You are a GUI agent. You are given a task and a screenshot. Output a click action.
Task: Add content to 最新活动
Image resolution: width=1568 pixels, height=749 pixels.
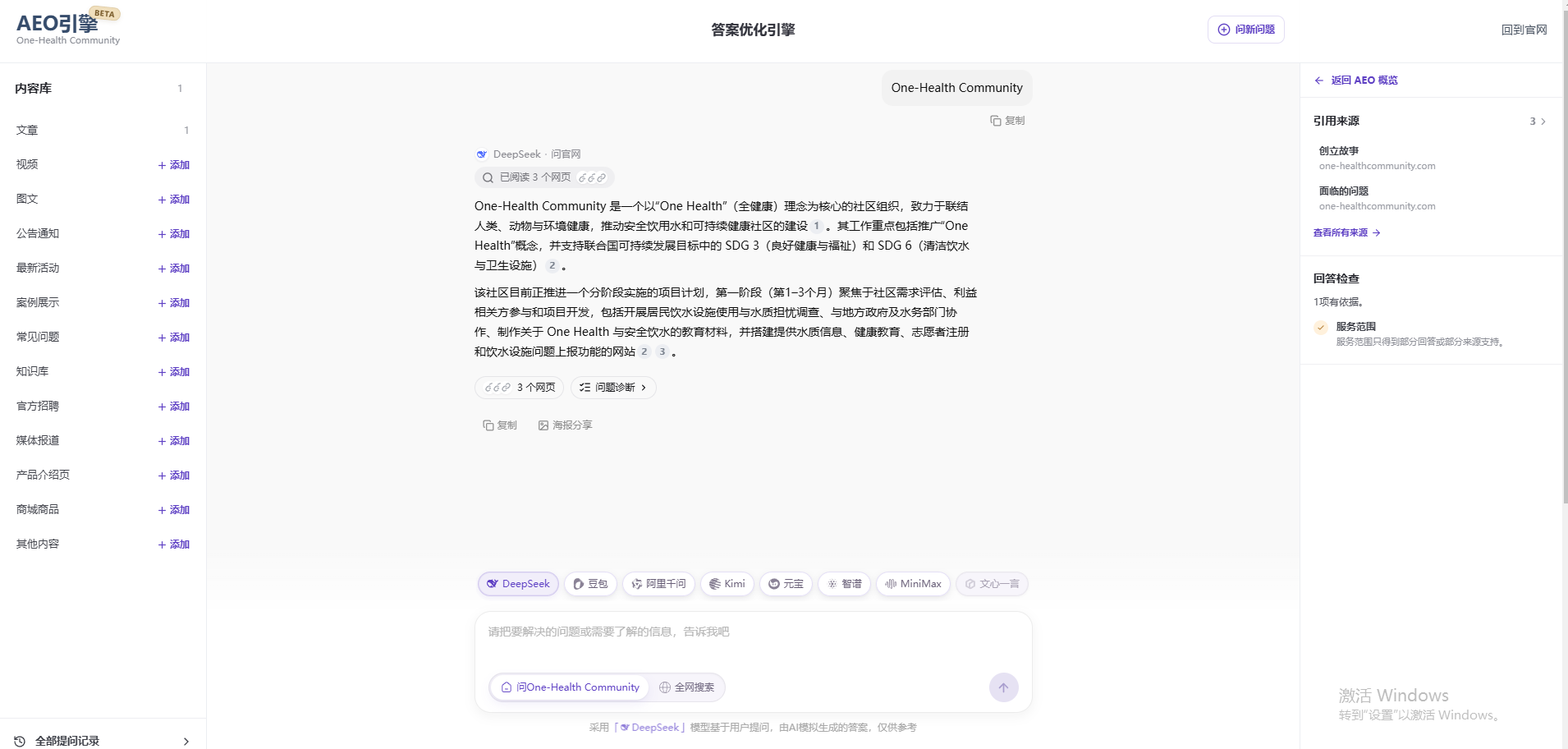[x=174, y=269]
